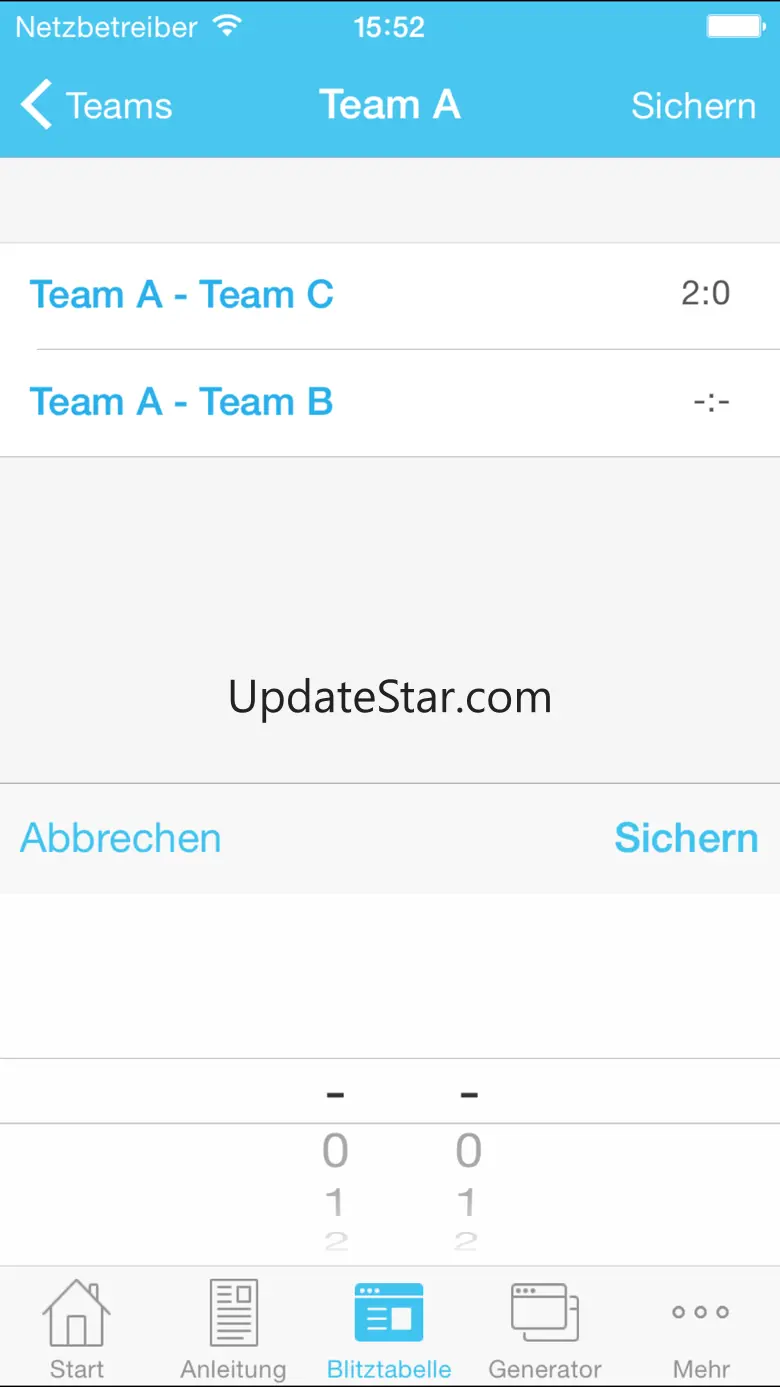
Task: Select the Blitztabelle tab icon
Action: click(389, 1312)
